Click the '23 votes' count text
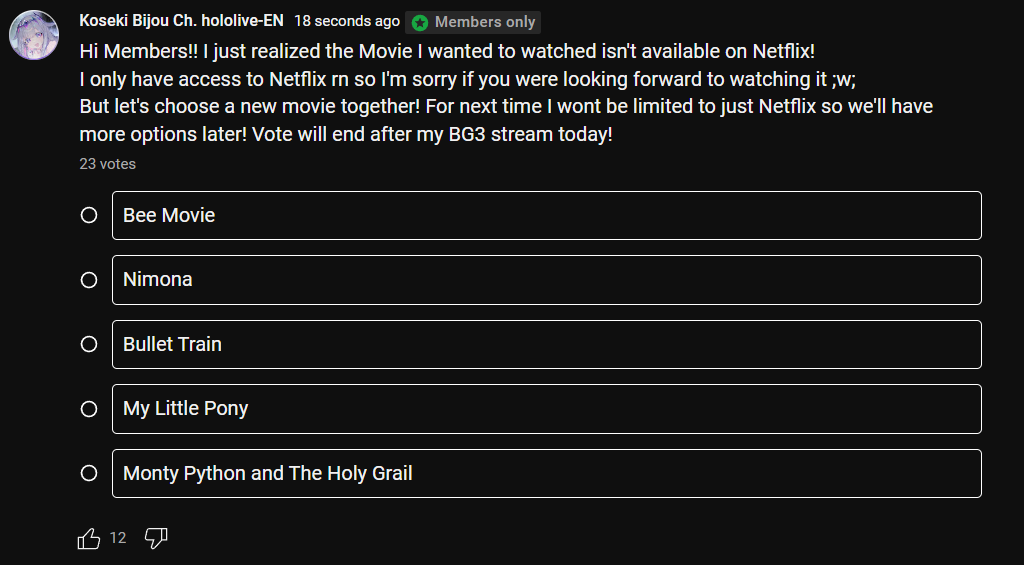The height and width of the screenshot is (565, 1024). (x=108, y=164)
